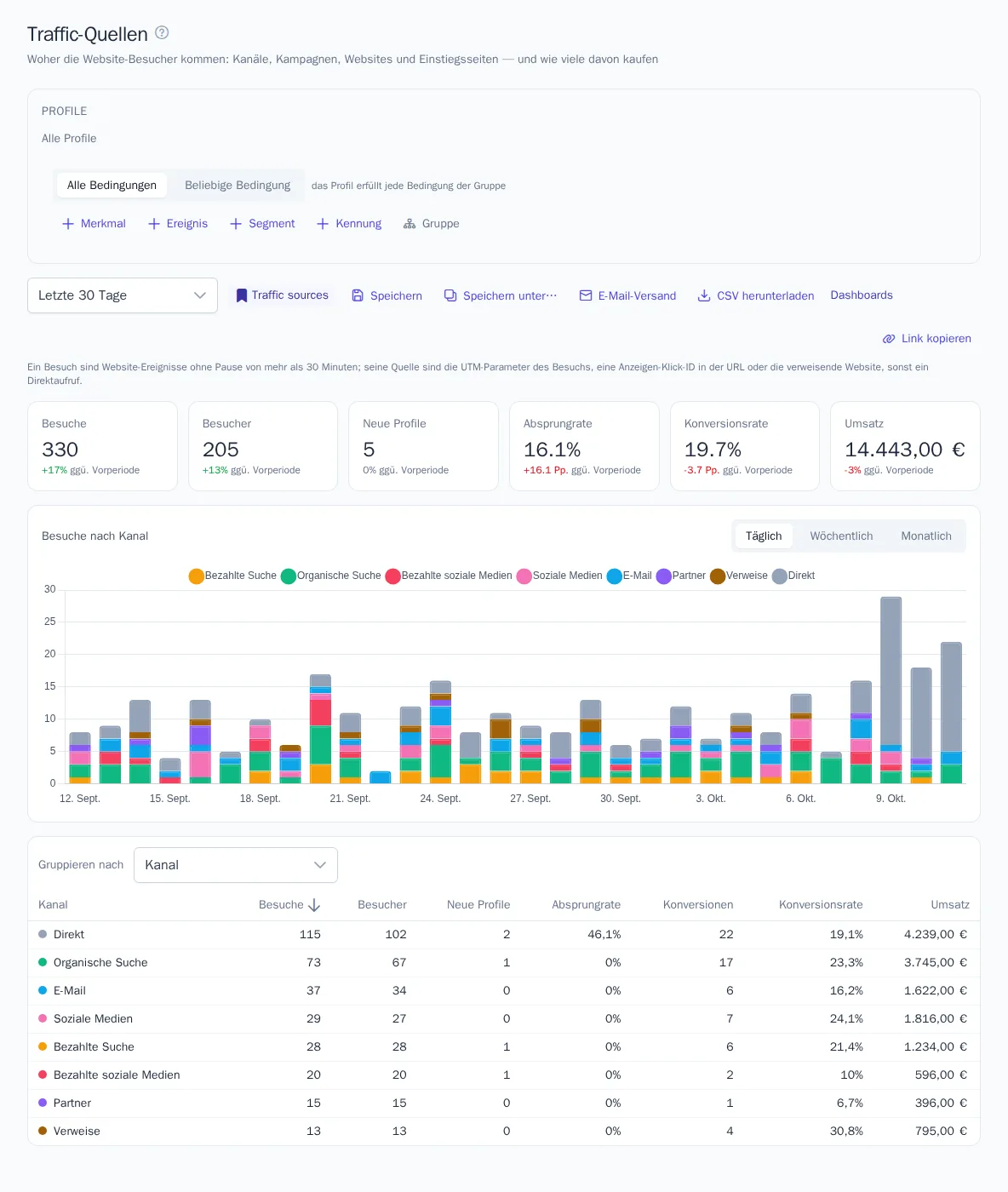Select the Alle Bedingungen condition toggle
The height and width of the screenshot is (1192, 1008).
pos(112,186)
